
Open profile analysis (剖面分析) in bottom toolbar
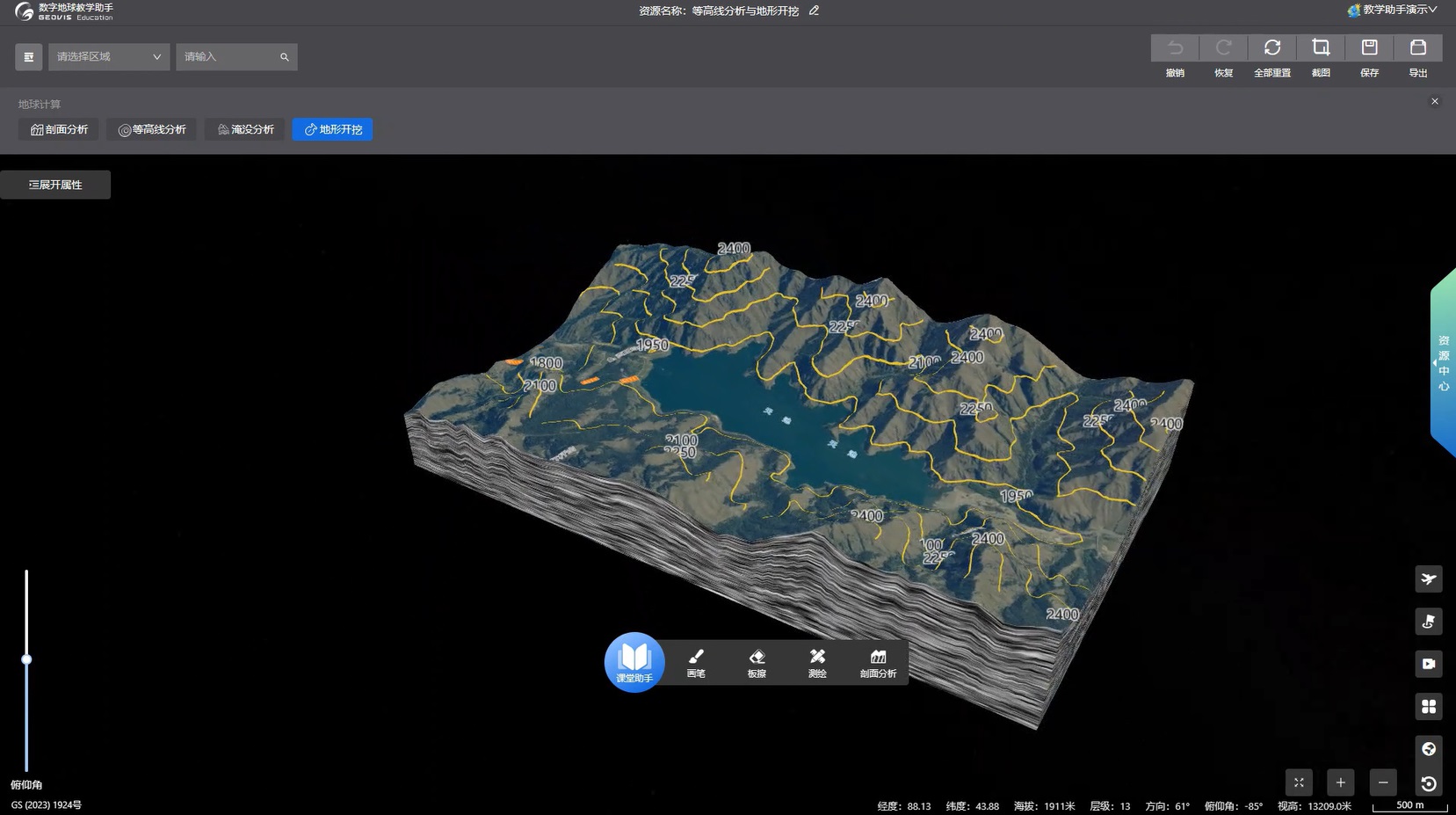click(x=878, y=663)
